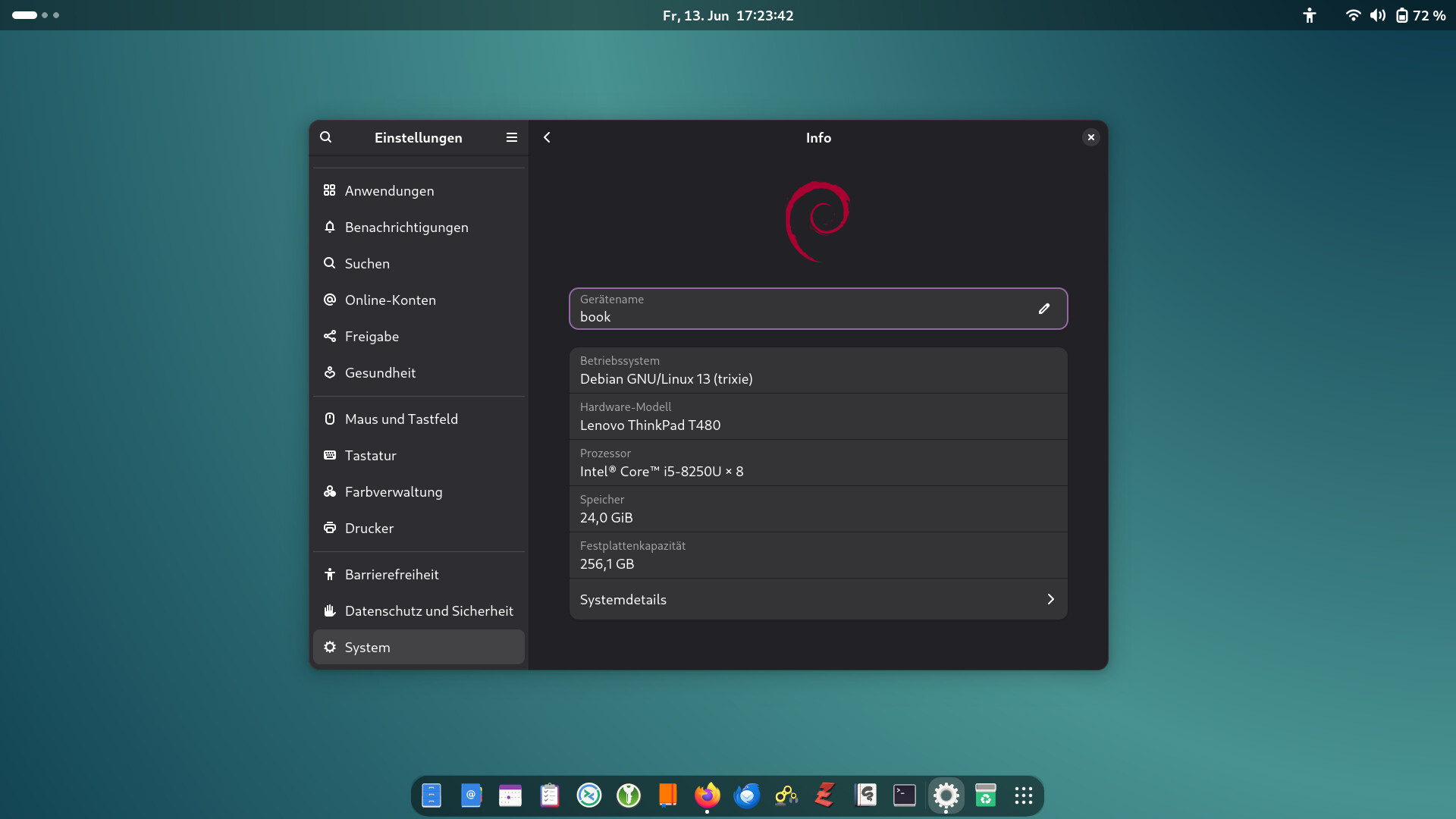Launch the terminal from the dock
Image resolution: width=1456 pixels, height=819 pixels.
[905, 795]
